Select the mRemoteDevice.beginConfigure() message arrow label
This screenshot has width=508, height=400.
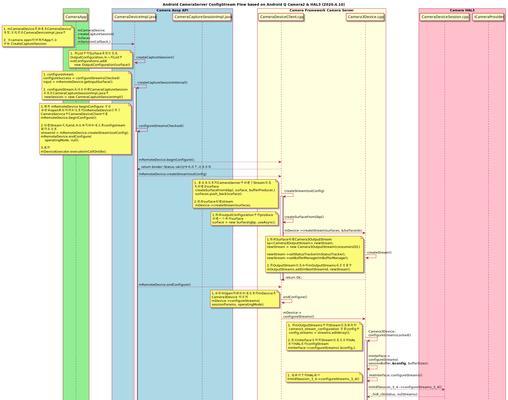pyautogui.click(x=166, y=160)
